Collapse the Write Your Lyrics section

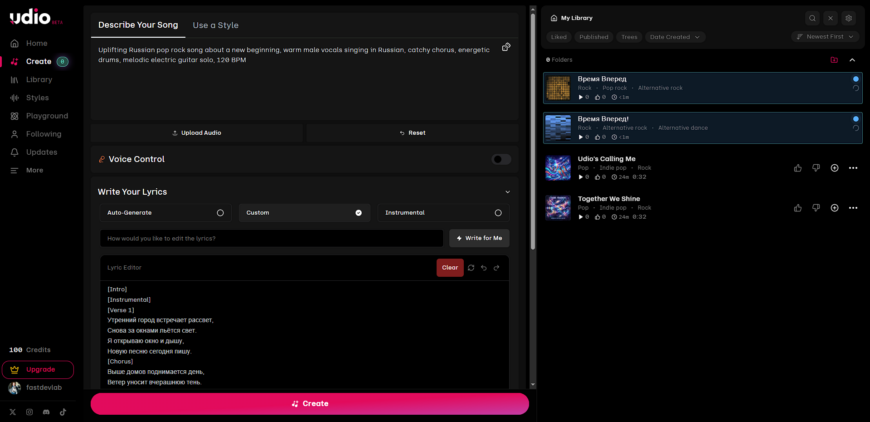coord(507,192)
